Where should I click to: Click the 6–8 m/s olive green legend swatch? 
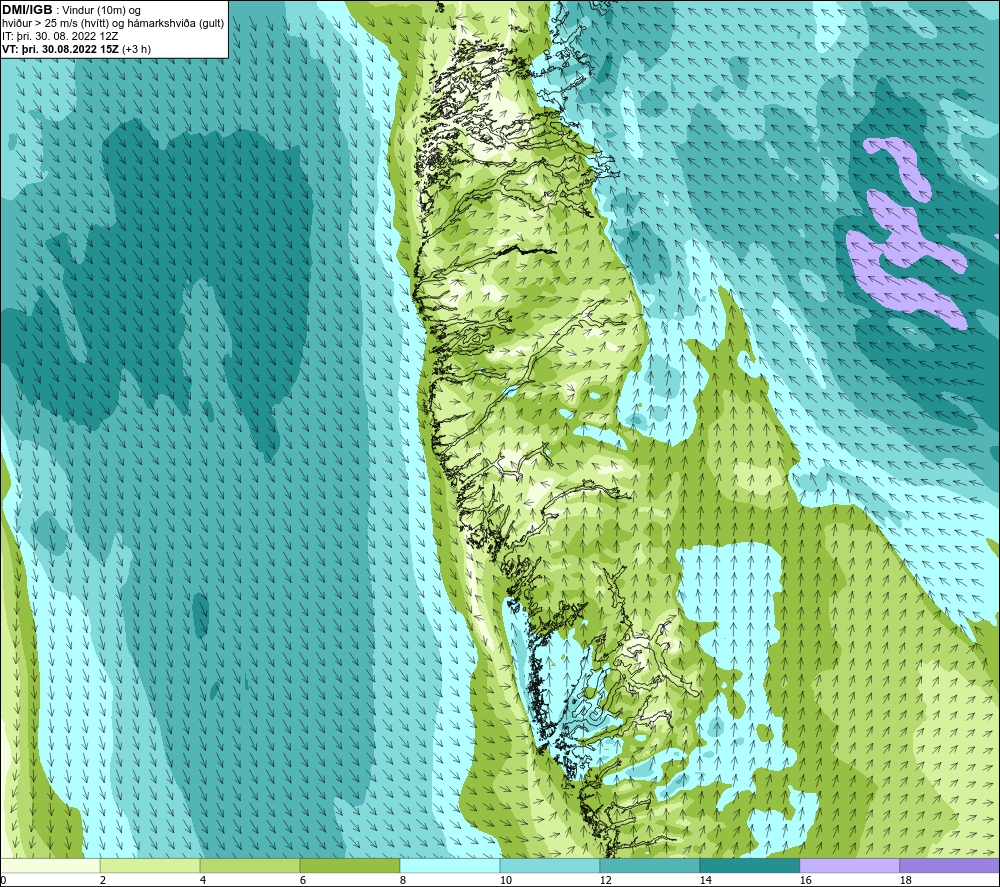(349, 865)
